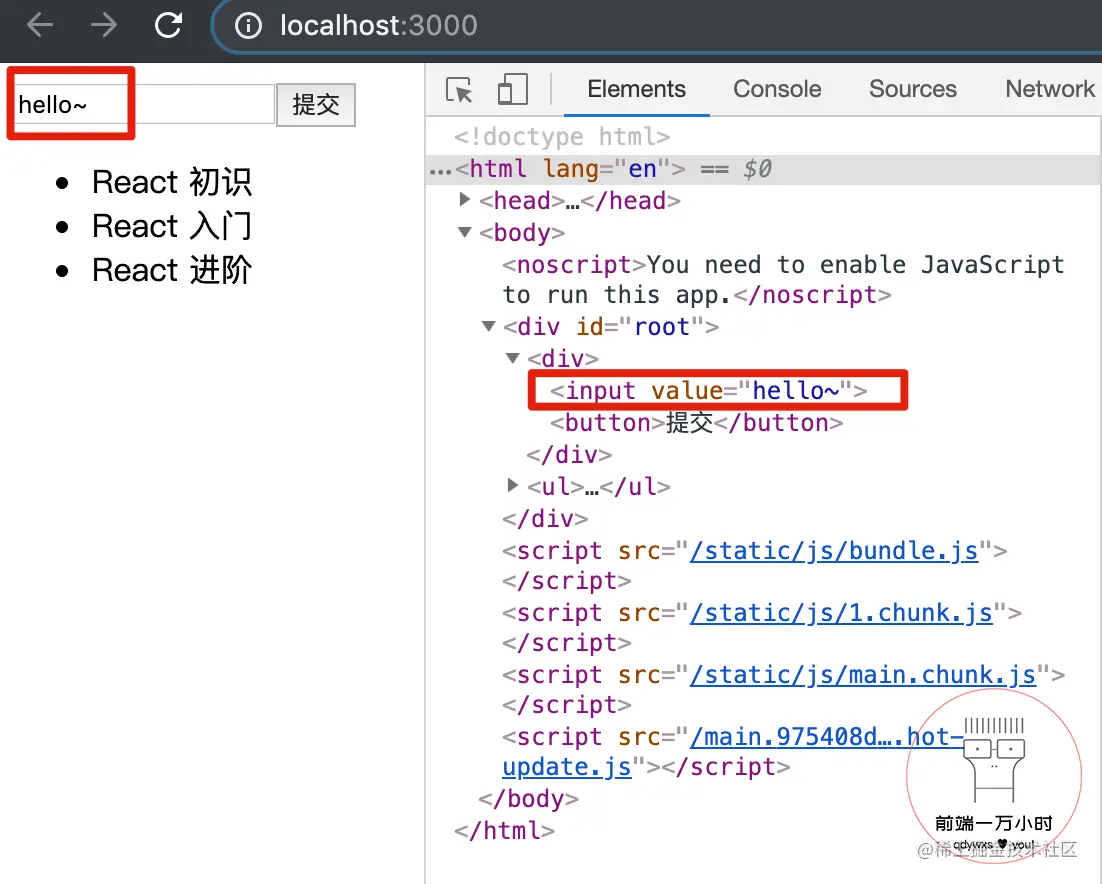Collapse the div id="root" node

488,326
